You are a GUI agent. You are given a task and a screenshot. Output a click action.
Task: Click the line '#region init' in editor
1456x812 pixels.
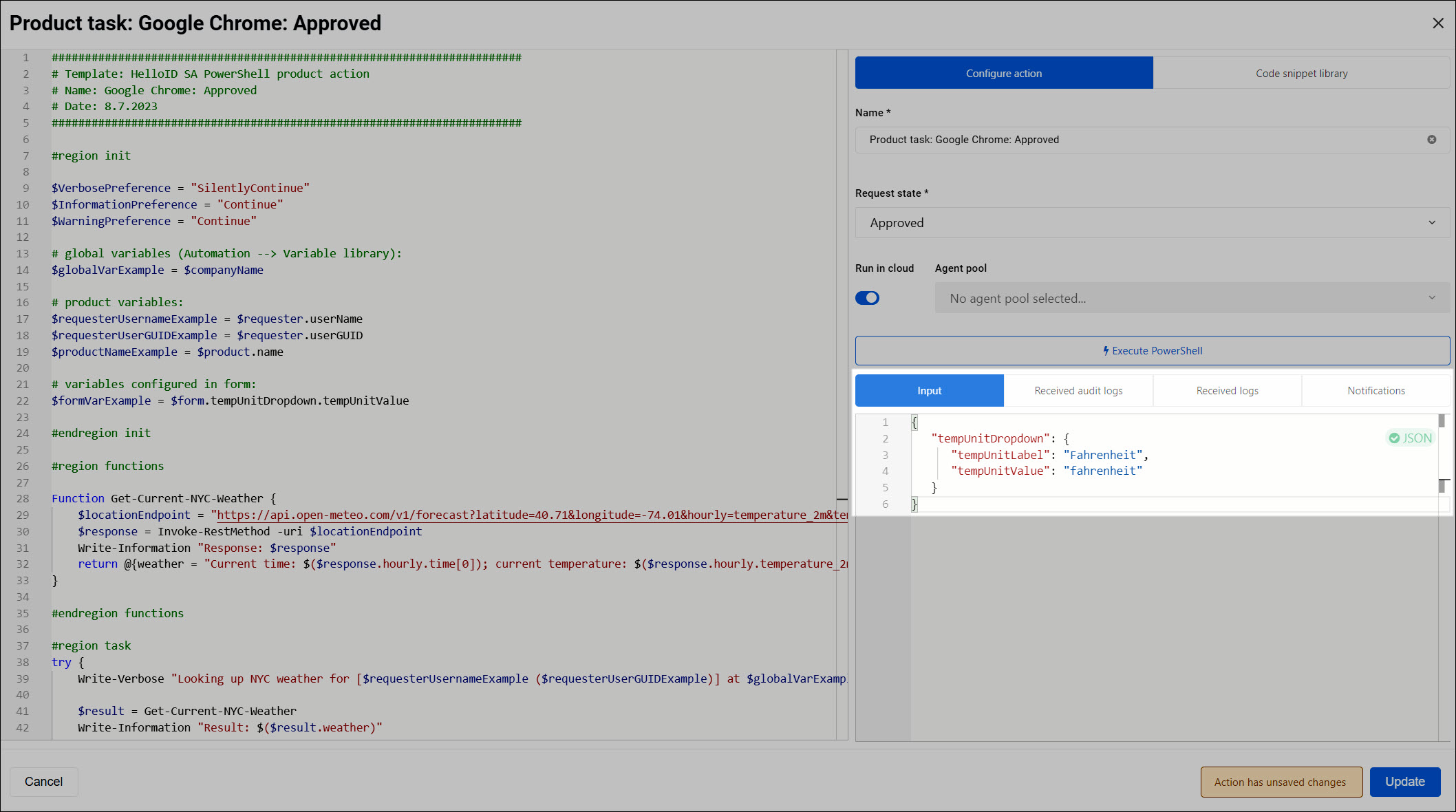[91, 156]
